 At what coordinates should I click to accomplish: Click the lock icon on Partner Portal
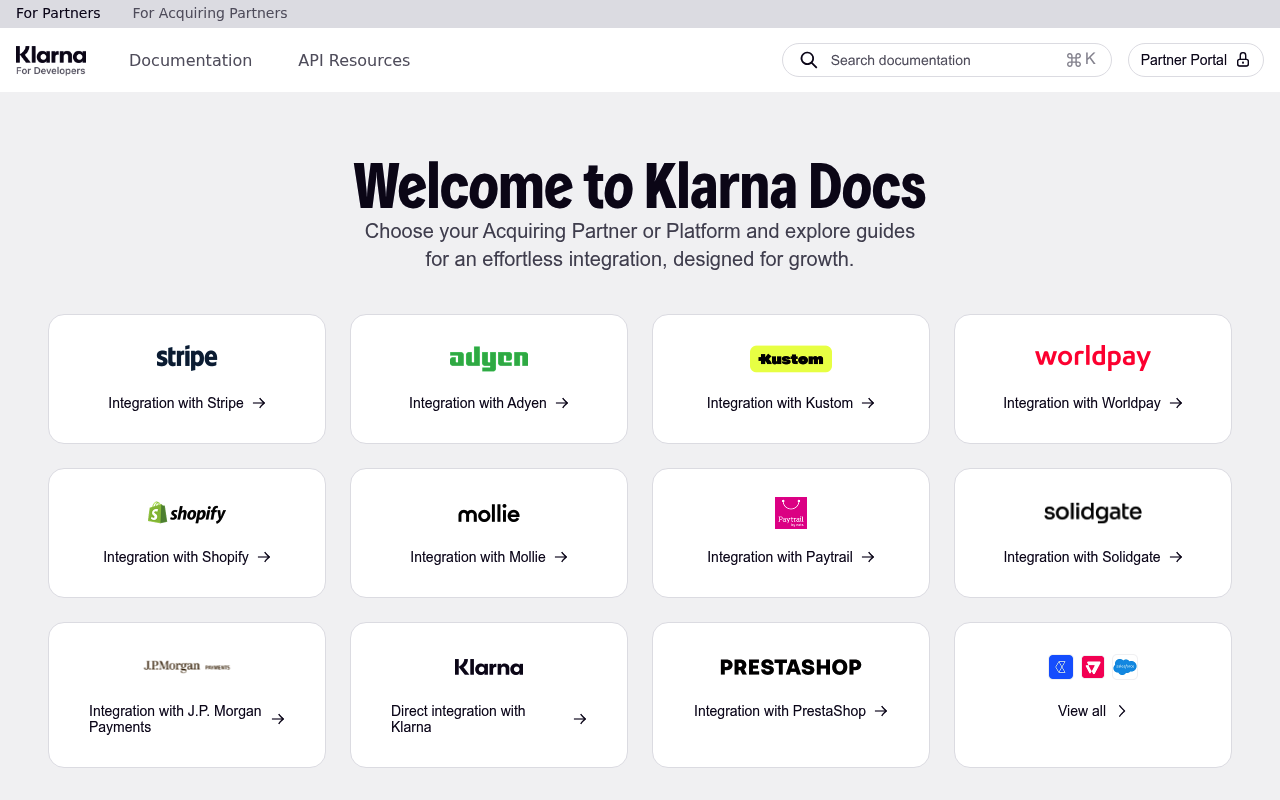[1243, 60]
